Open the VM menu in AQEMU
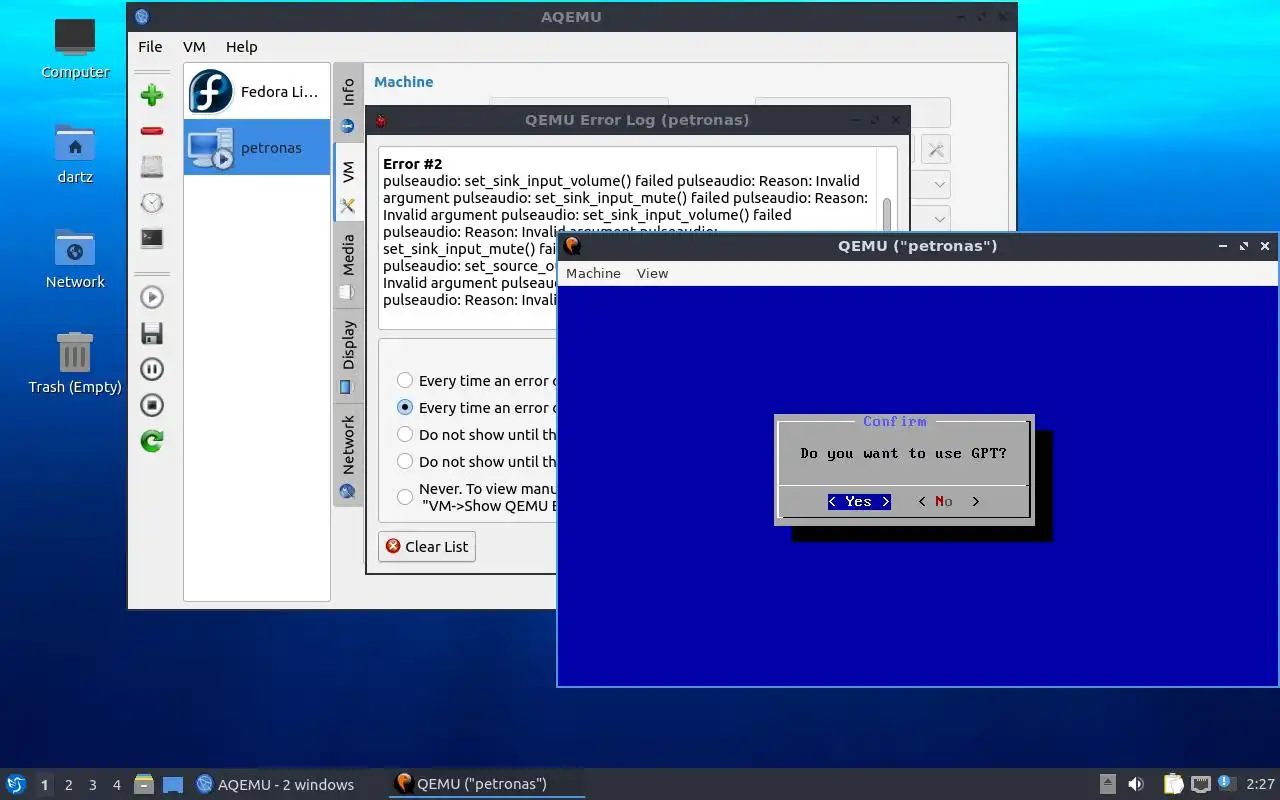 click(x=194, y=46)
